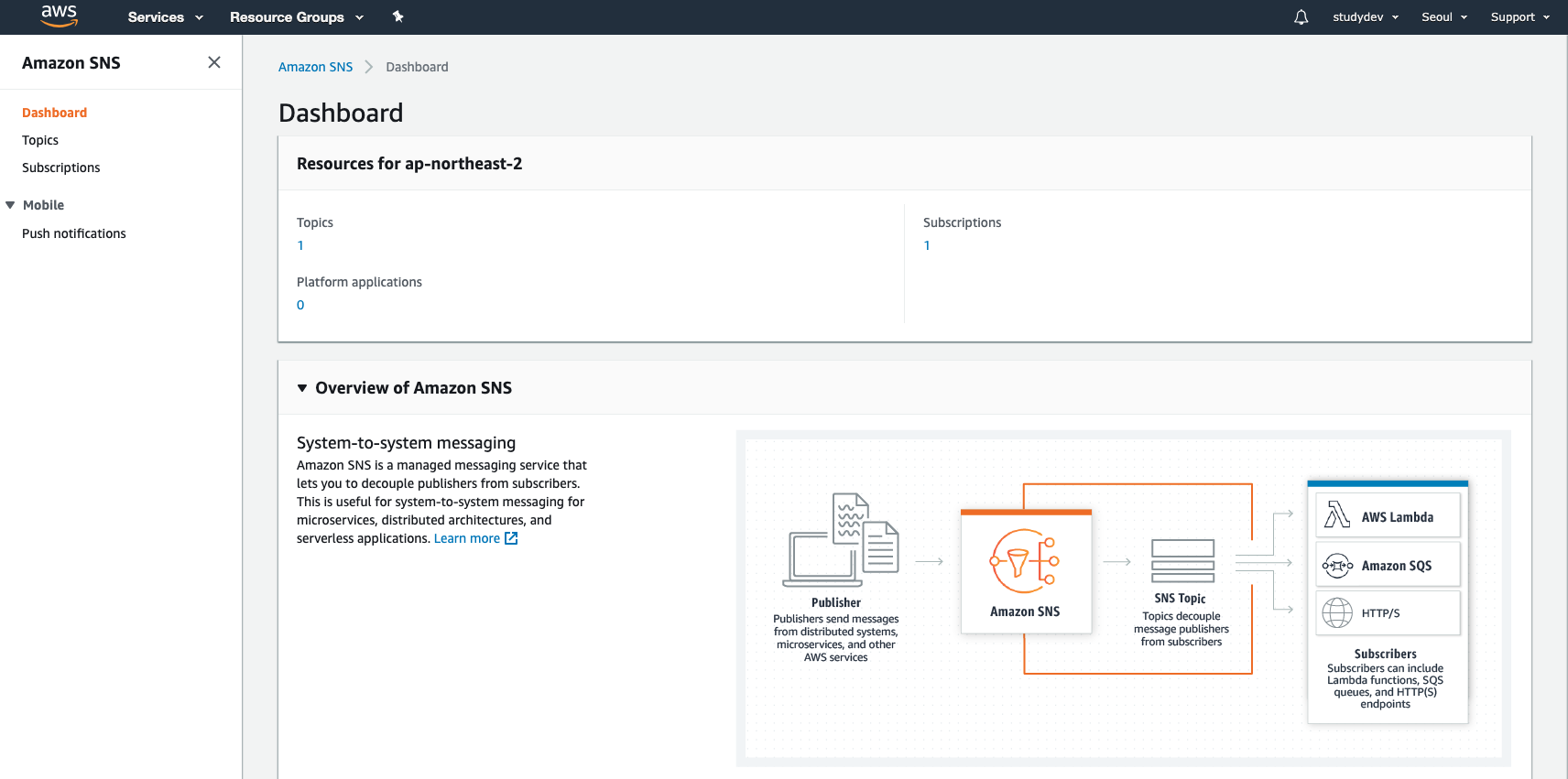Click the Amazon SQS icon in the diagram
Image resolution: width=1568 pixels, height=779 pixels.
[x=1337, y=566]
